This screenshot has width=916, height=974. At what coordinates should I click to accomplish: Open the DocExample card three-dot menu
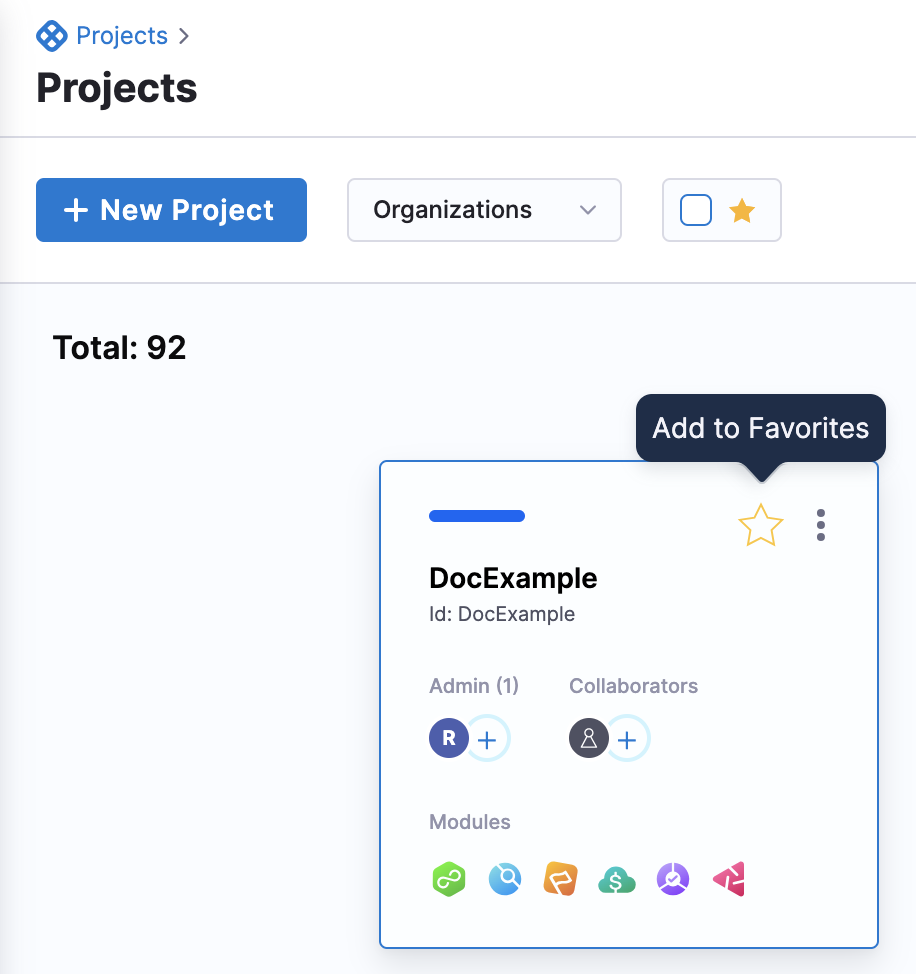[821, 525]
